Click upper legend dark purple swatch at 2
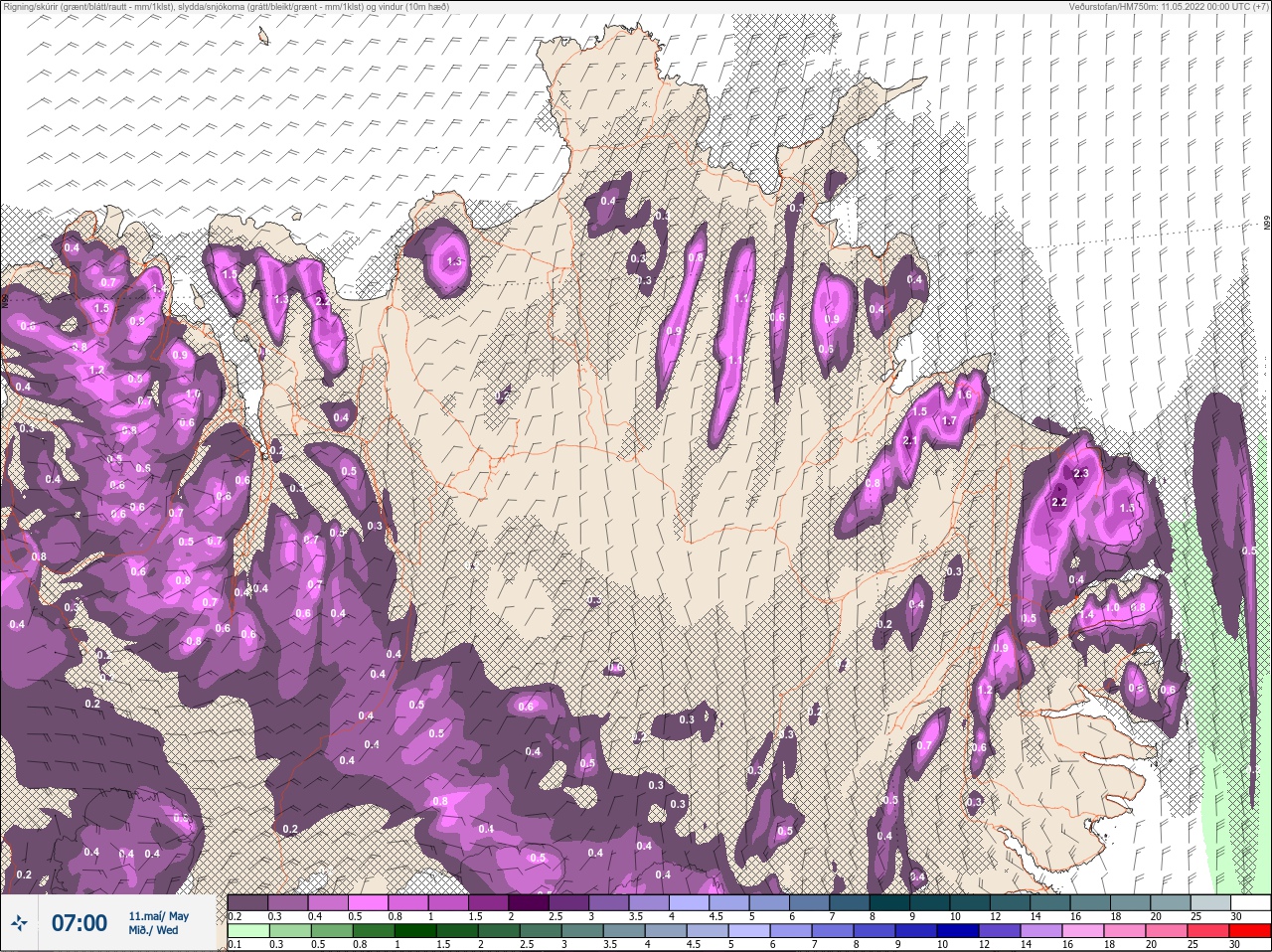 point(529,902)
